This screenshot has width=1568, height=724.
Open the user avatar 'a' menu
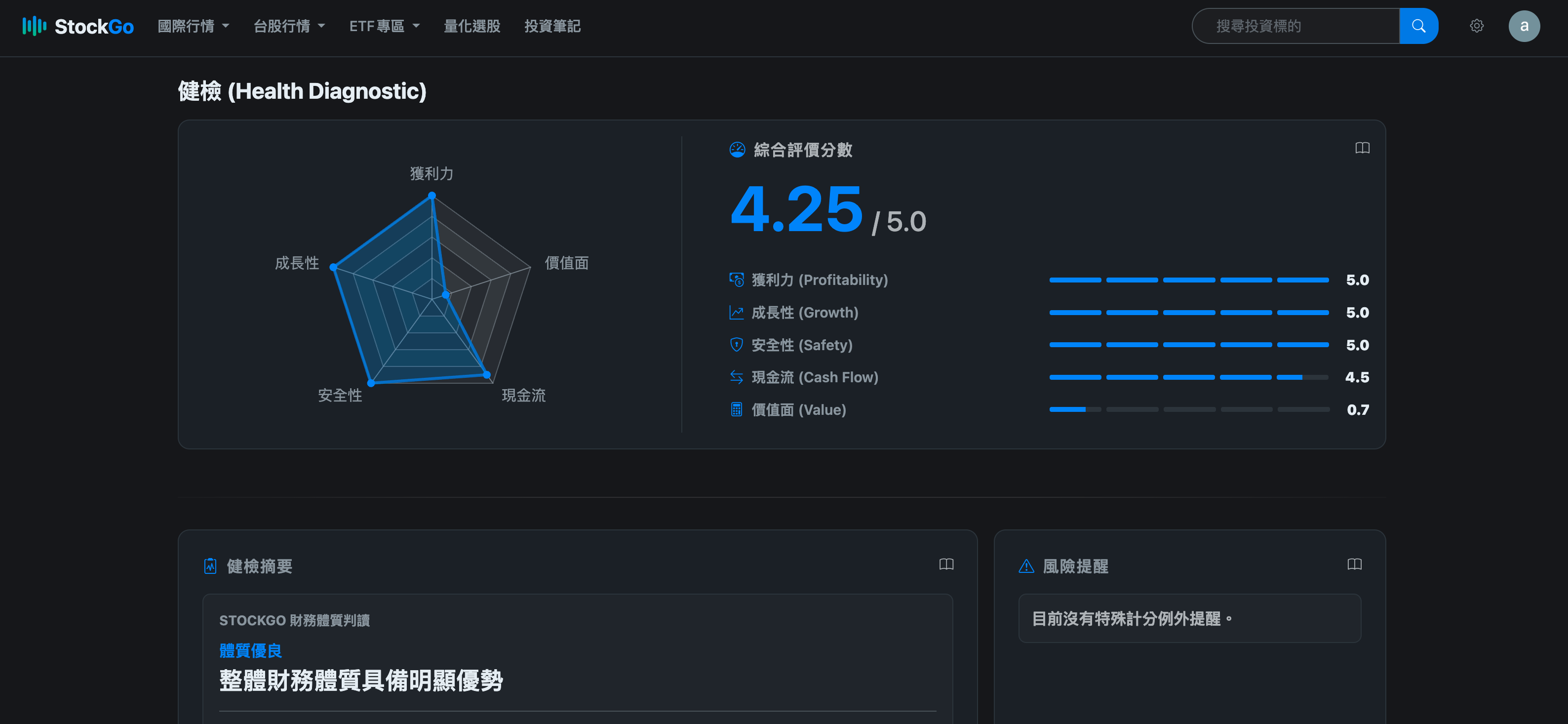pos(1524,26)
